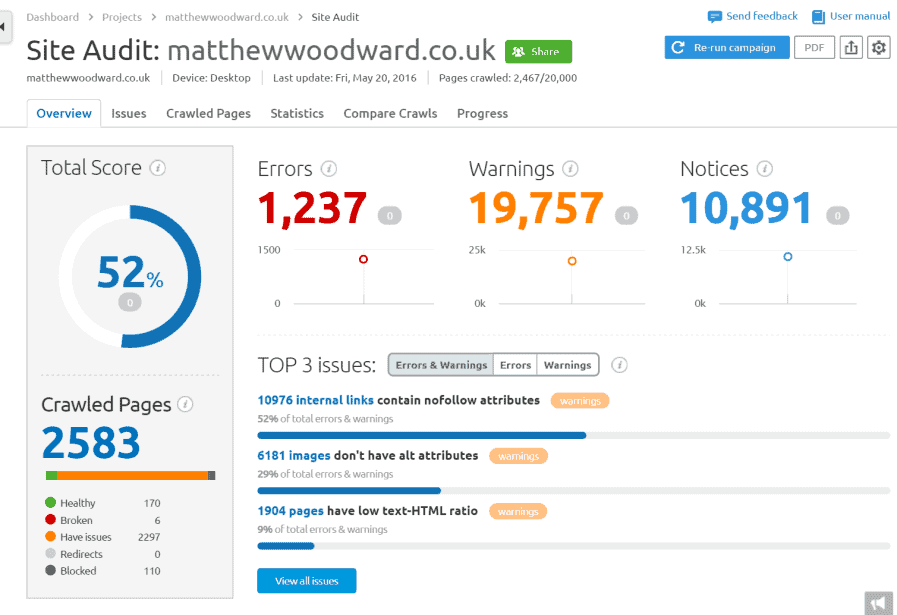The image size is (897, 615).
Task: Select the Errors filter toggle
Action: 515,365
